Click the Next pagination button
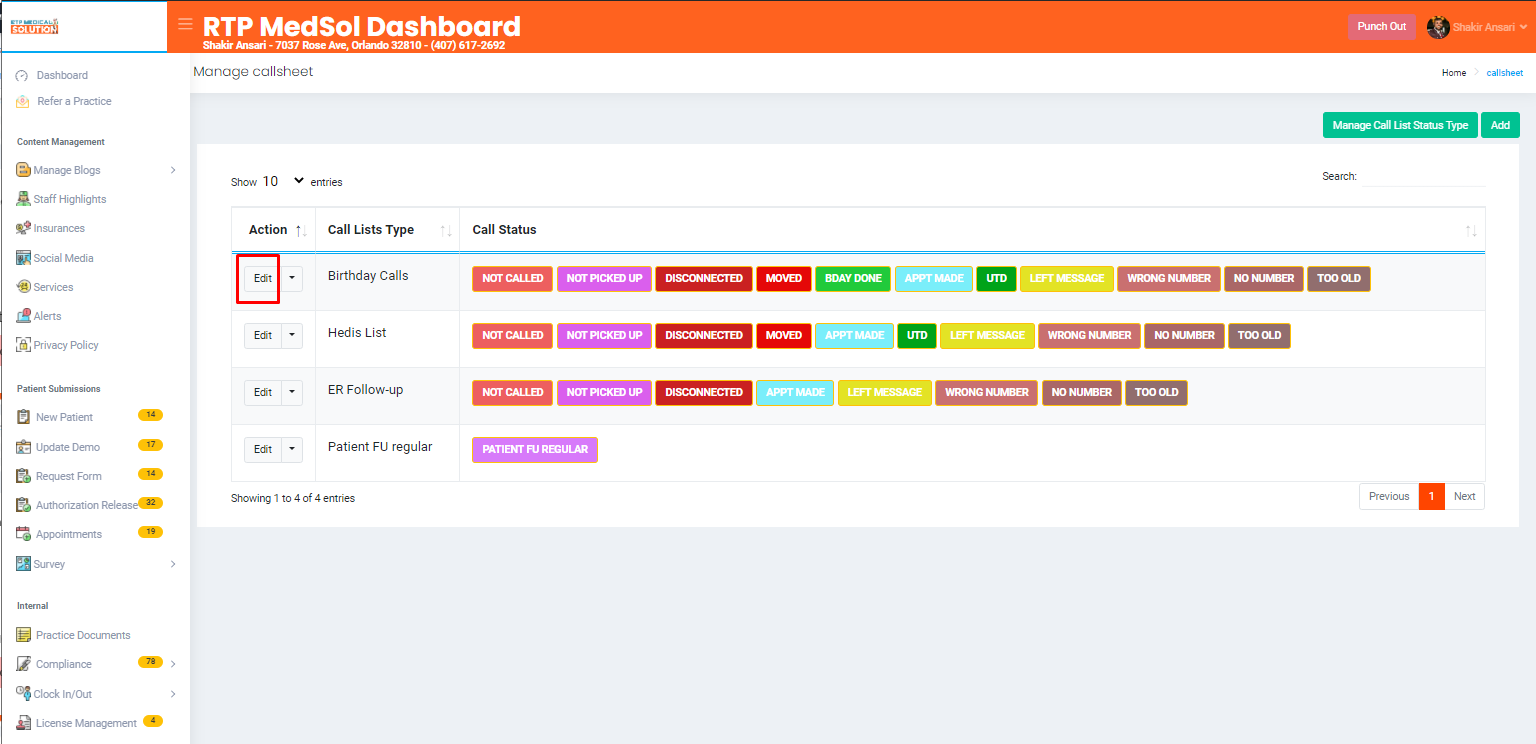Screen dimensions: 1536x744 [x=1465, y=497]
